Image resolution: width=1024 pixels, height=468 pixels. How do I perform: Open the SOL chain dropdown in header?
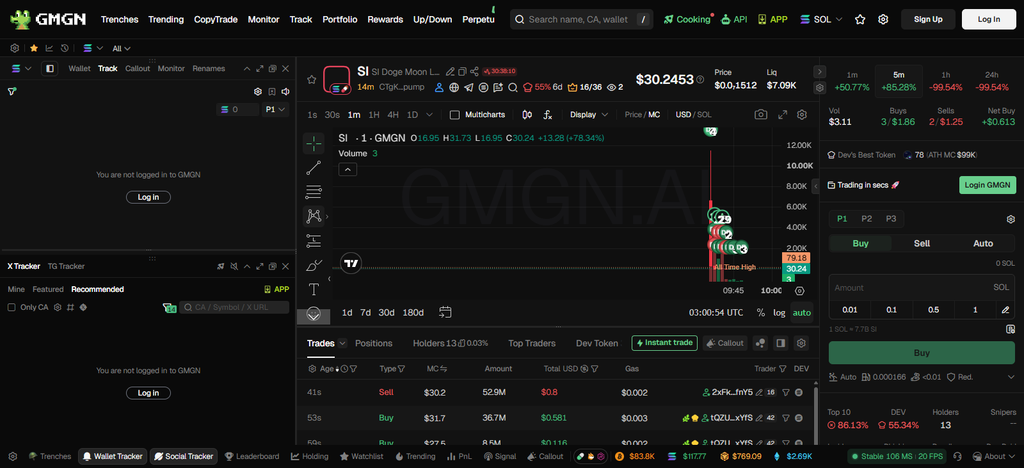[x=821, y=20]
